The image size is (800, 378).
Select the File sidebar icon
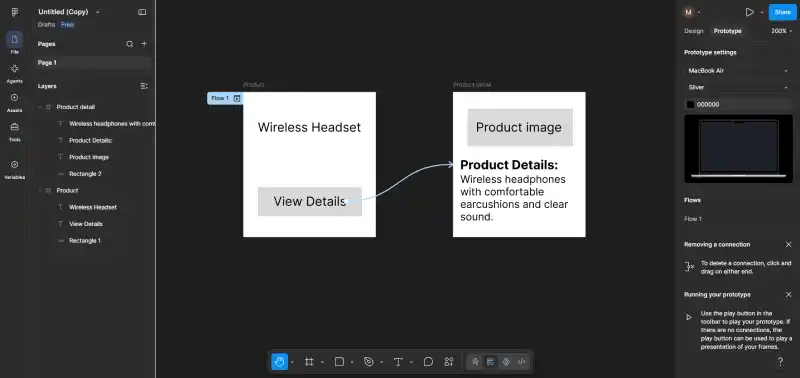click(x=14, y=40)
